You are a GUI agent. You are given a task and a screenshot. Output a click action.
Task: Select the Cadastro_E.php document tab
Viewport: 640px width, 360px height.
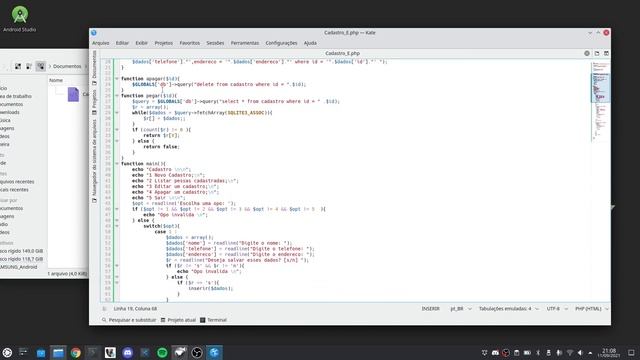click(342, 53)
